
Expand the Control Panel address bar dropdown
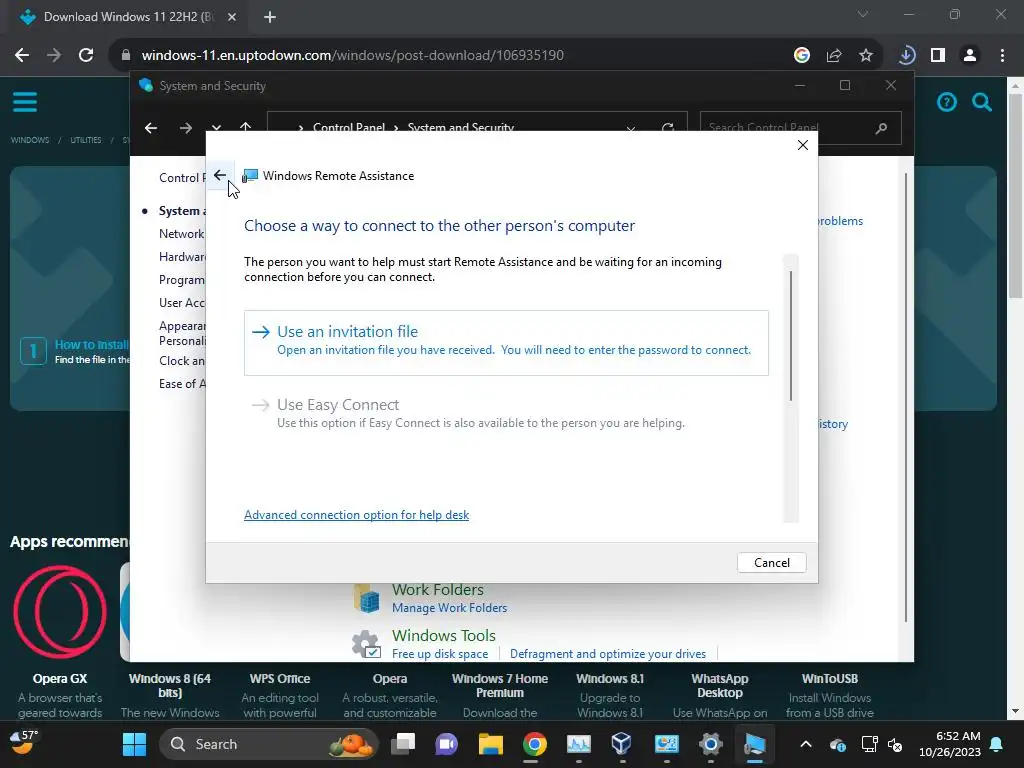[631, 129]
